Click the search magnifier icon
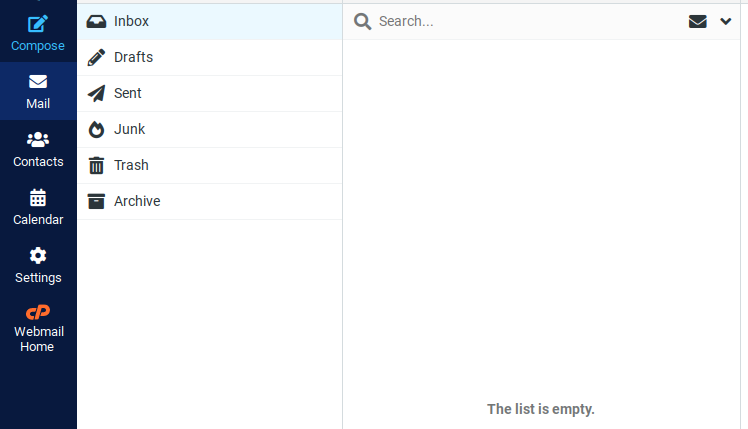 [363, 21]
